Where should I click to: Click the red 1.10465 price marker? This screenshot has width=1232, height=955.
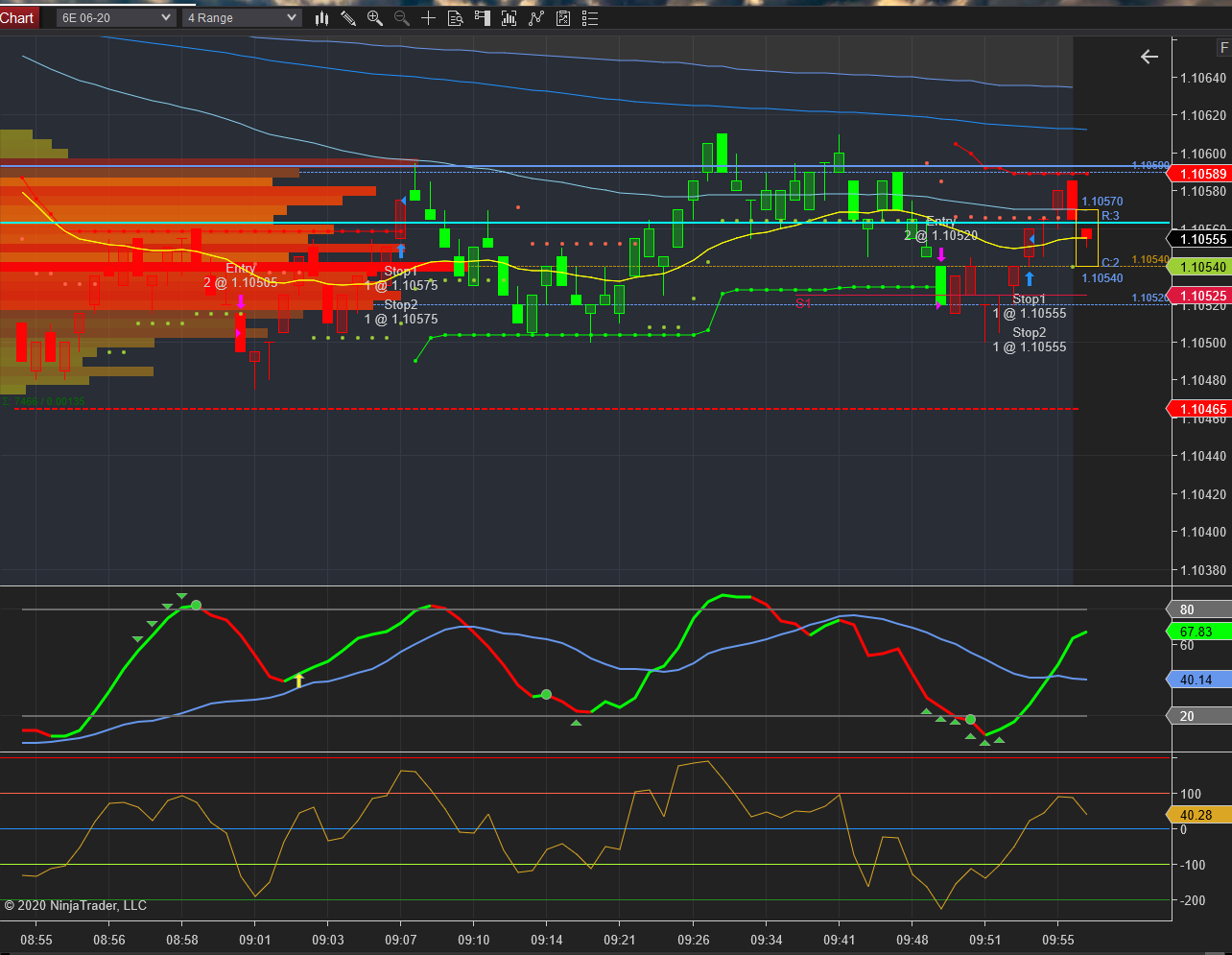point(1199,409)
